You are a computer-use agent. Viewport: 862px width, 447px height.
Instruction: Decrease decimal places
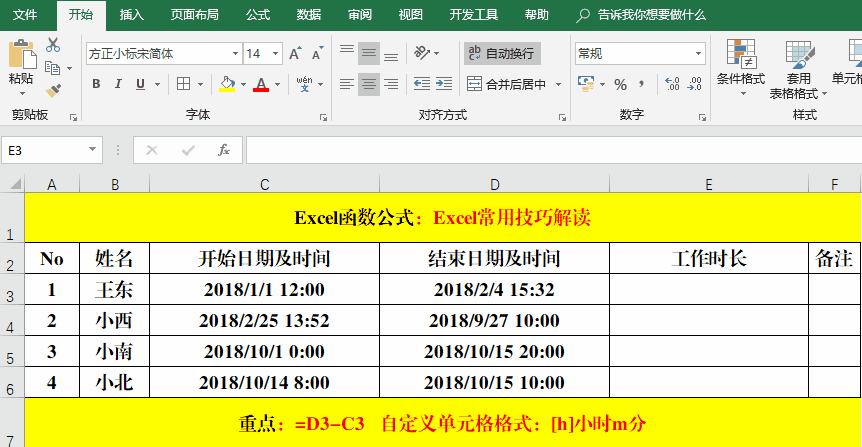[x=695, y=84]
